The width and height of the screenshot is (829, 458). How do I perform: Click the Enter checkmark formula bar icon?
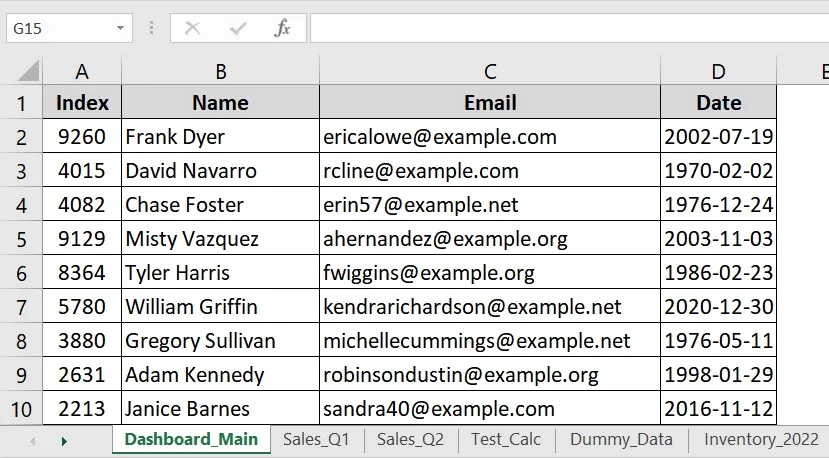[238, 28]
